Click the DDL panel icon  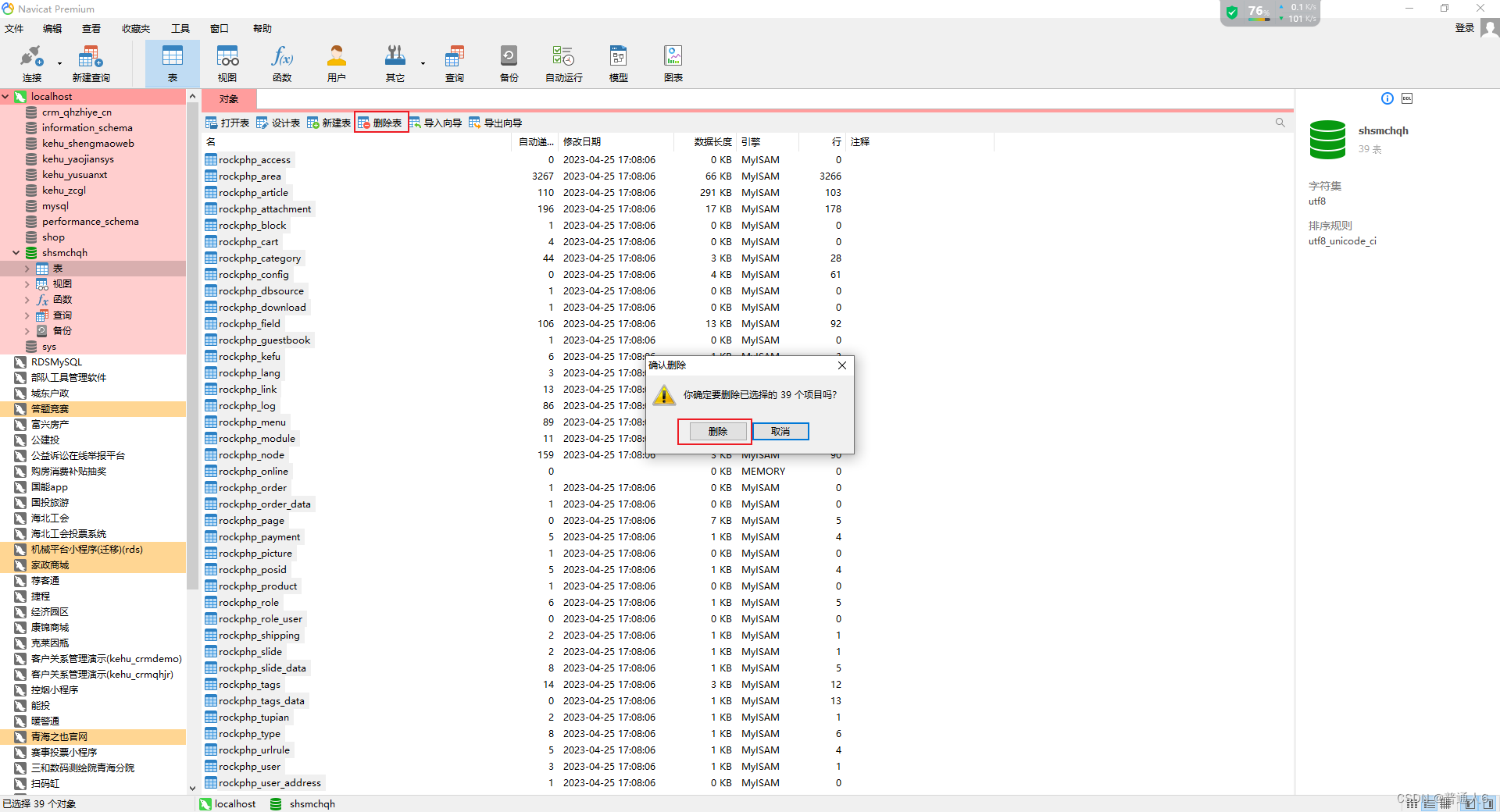(x=1407, y=98)
